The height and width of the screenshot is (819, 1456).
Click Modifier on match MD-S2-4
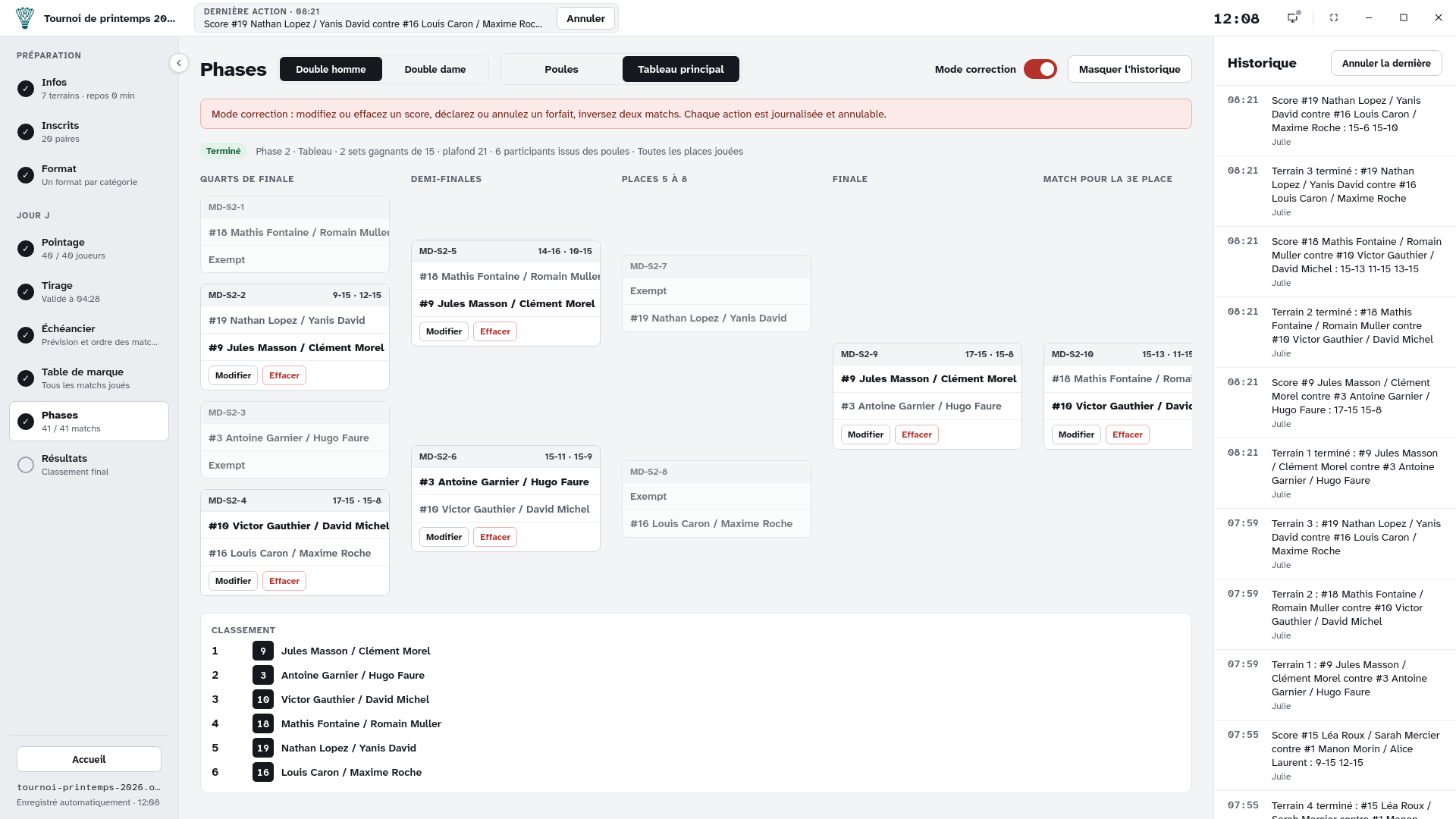233,581
